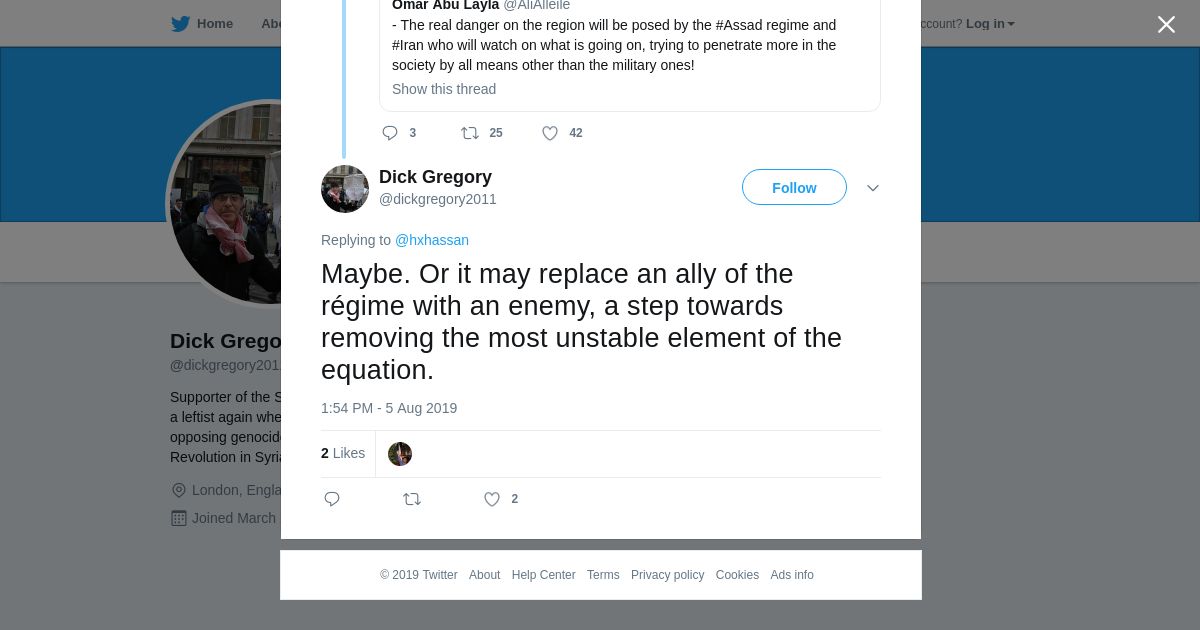Like Dick Gregory's tweet with heart icon
Screen dimensions: 1200x630
tap(492, 499)
